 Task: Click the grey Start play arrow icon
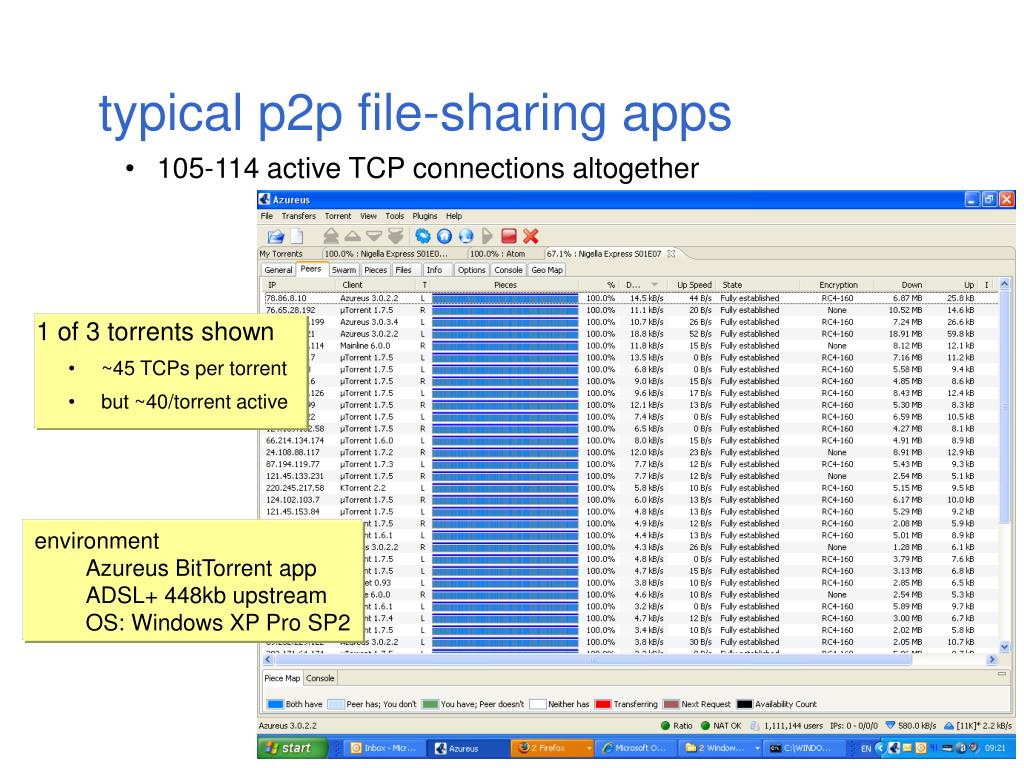(x=487, y=236)
